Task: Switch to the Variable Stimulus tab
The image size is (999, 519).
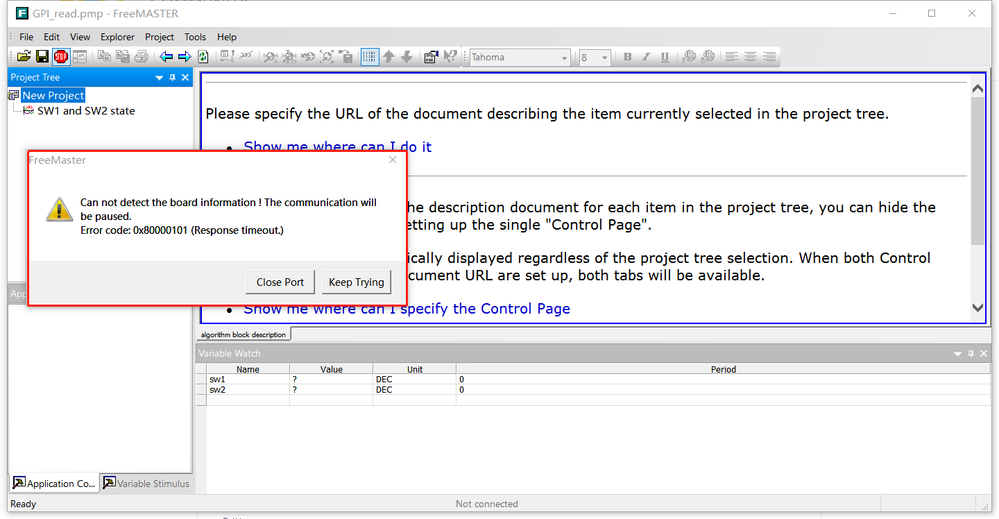Action: [x=147, y=483]
